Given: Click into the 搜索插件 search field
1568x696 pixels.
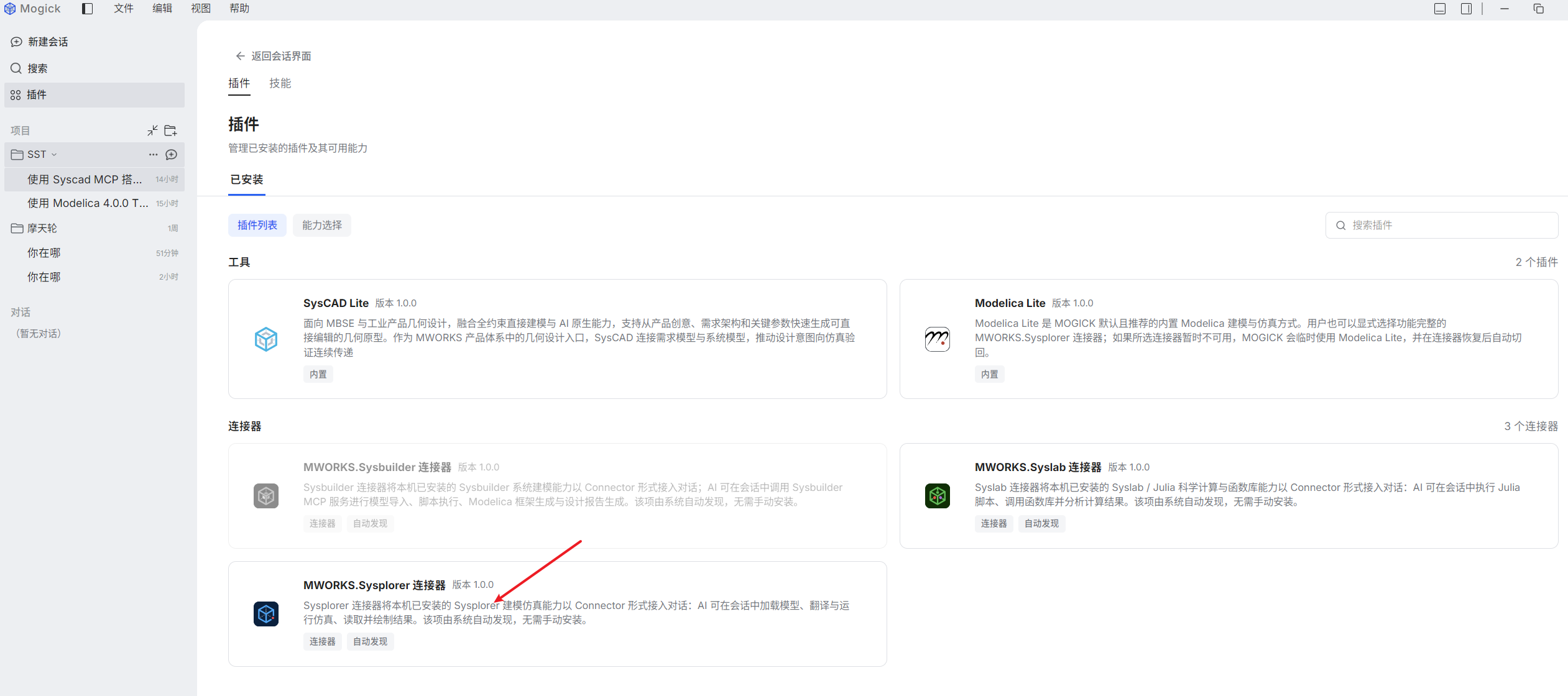Looking at the screenshot, I should pos(1442,225).
